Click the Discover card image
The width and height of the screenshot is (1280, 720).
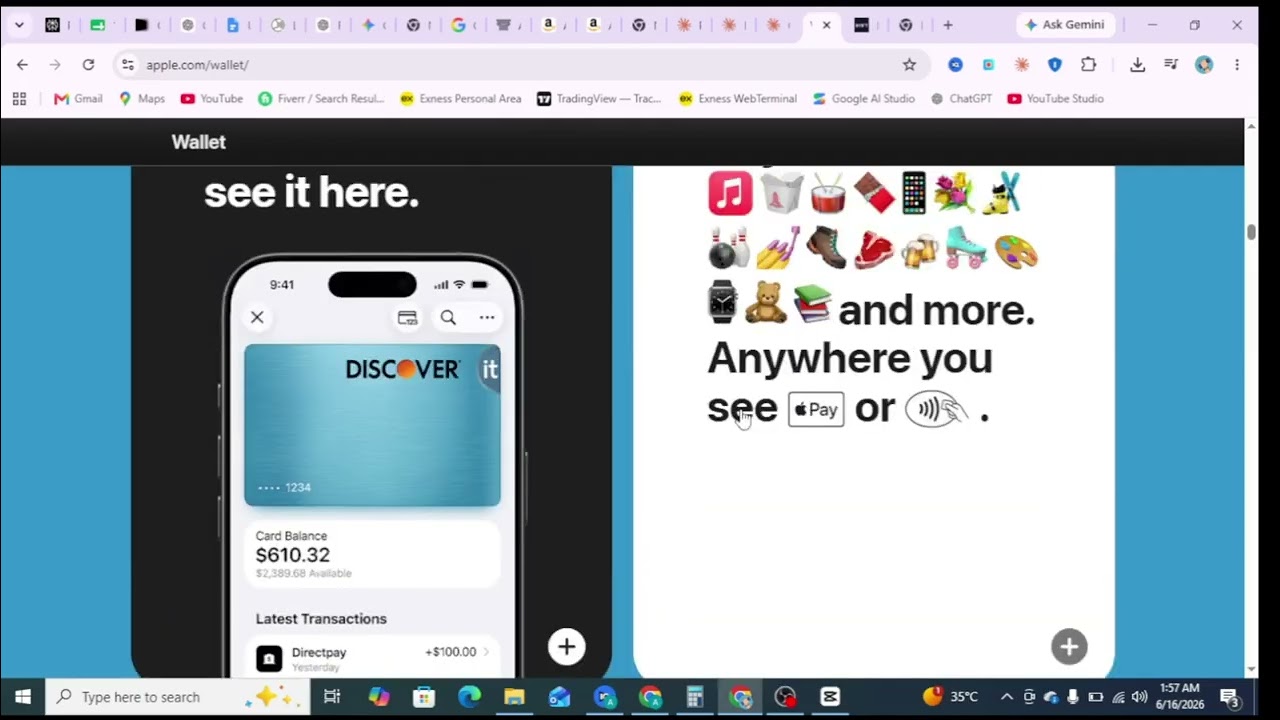click(x=372, y=425)
